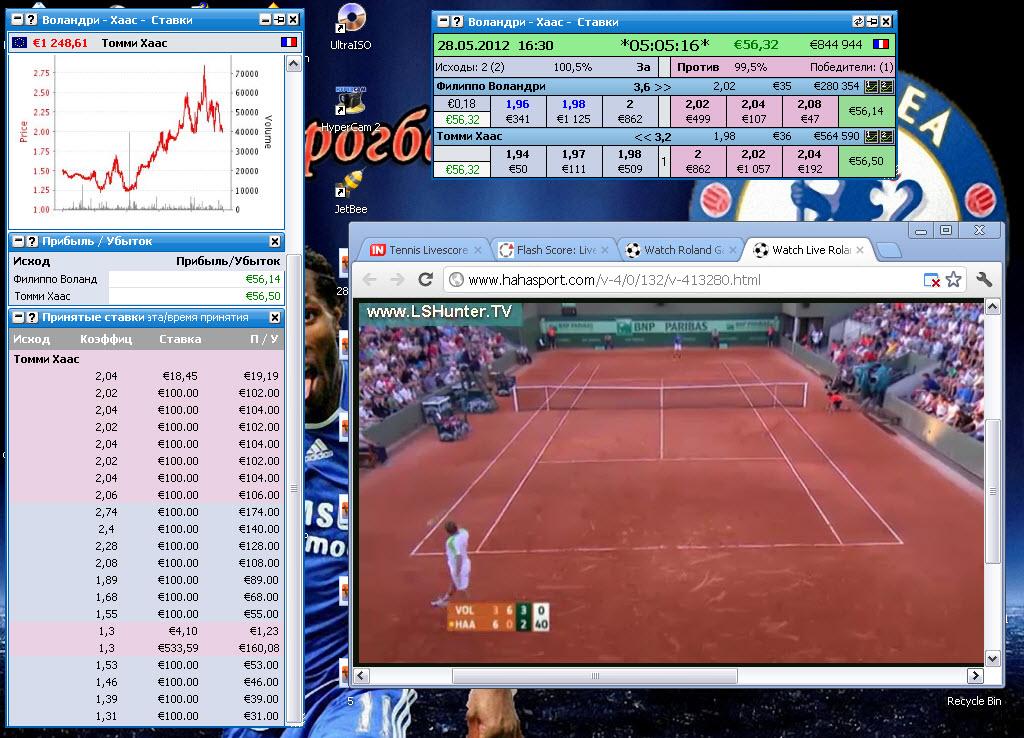Viewport: 1024px width, 738px height.
Task: Pin the top-right Ставки window
Action: click(x=872, y=22)
